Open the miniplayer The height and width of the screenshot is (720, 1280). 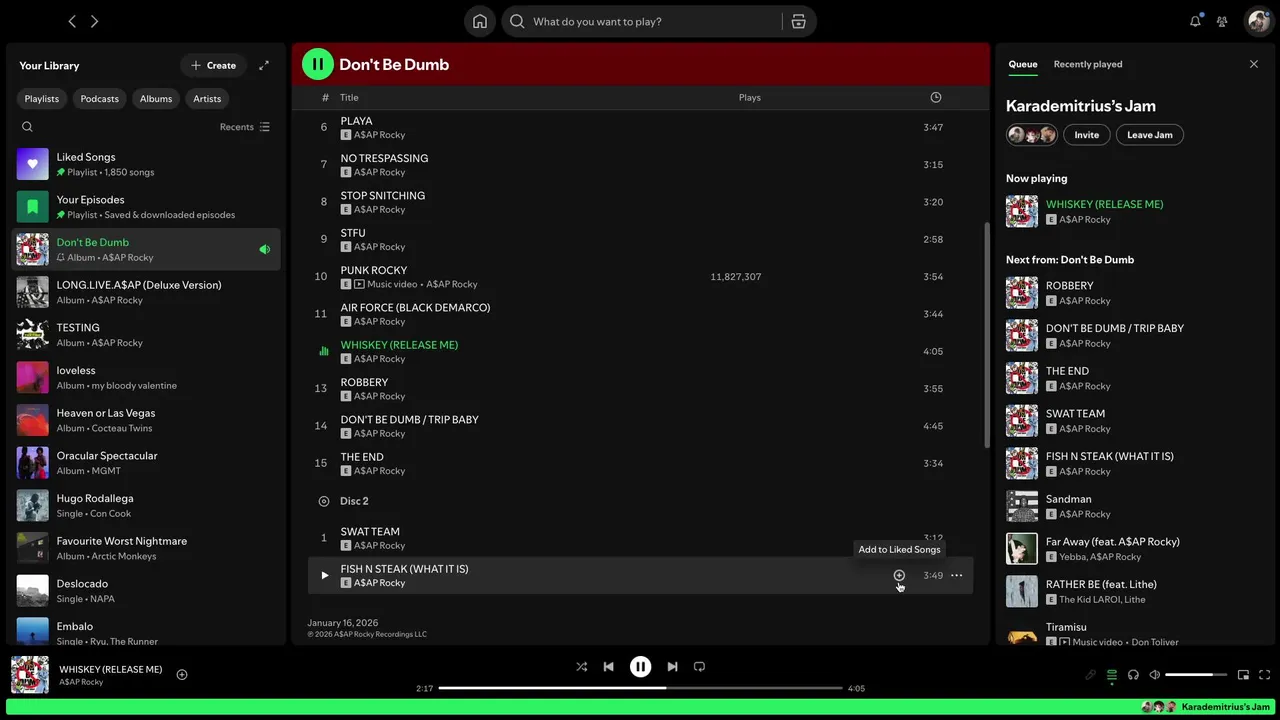(1243, 675)
